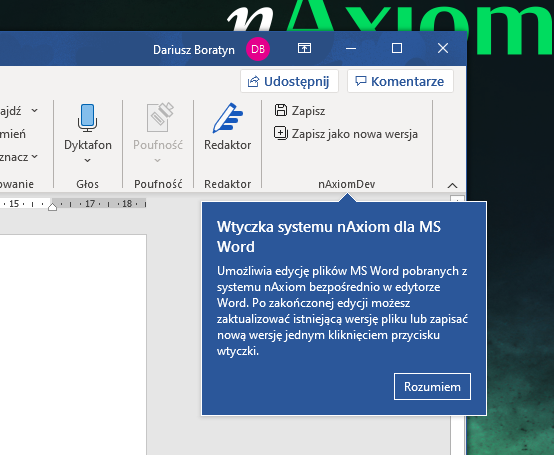This screenshot has width=554, height=455.
Task: Minimize the Word window
Action: (x=350, y=48)
